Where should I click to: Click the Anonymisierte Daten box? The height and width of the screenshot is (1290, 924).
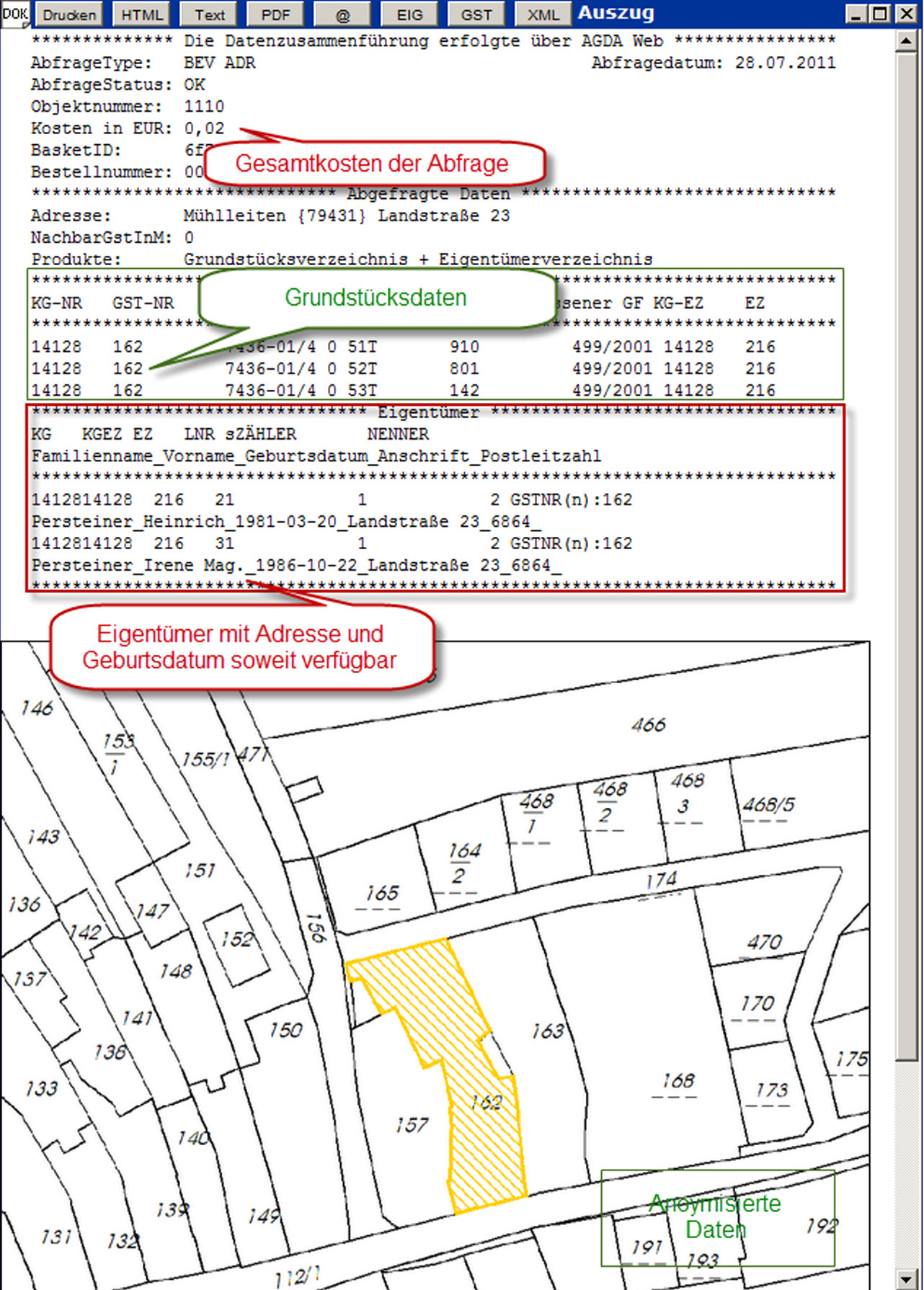[x=717, y=1217]
